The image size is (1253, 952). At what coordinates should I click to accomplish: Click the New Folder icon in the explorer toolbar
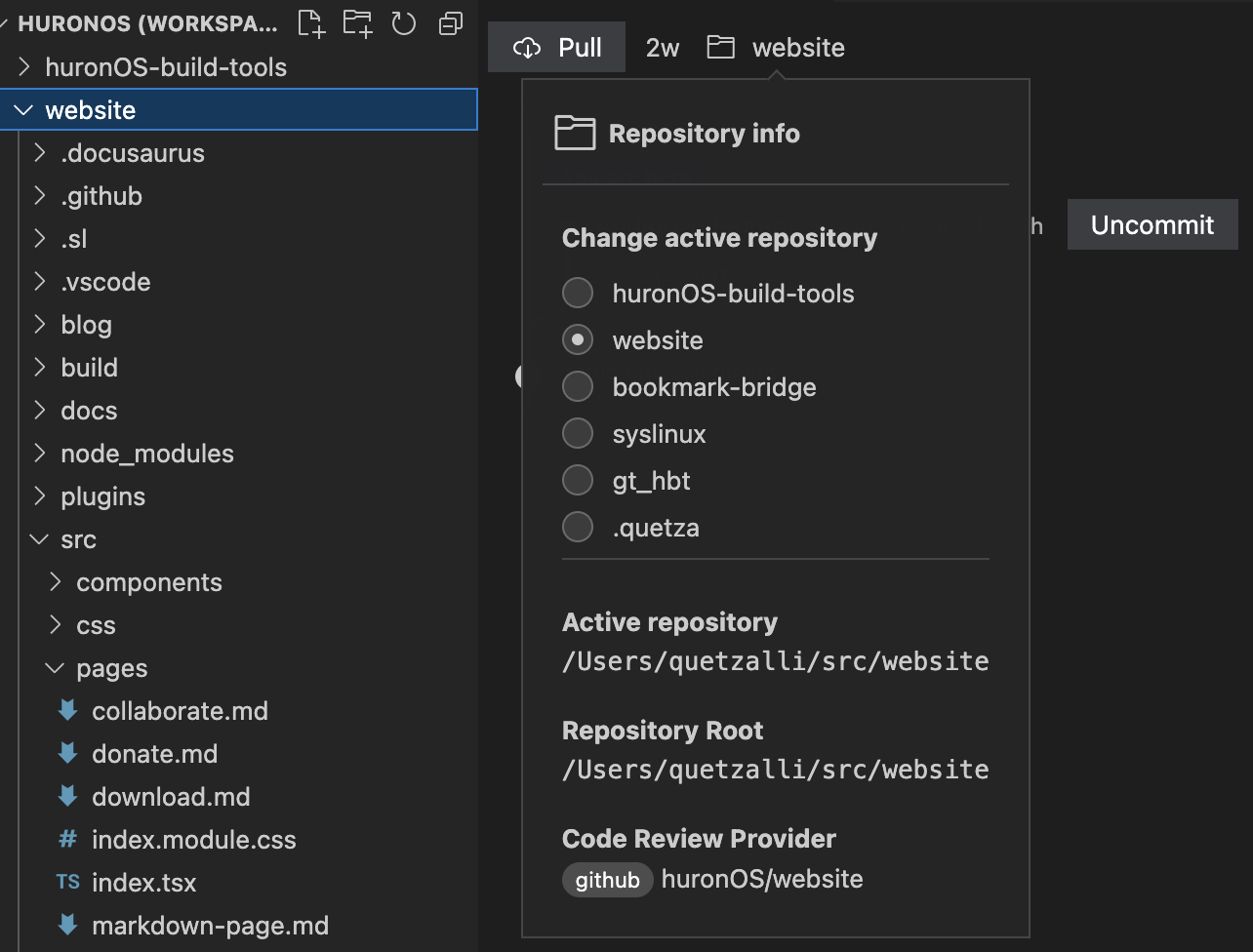coord(357,23)
